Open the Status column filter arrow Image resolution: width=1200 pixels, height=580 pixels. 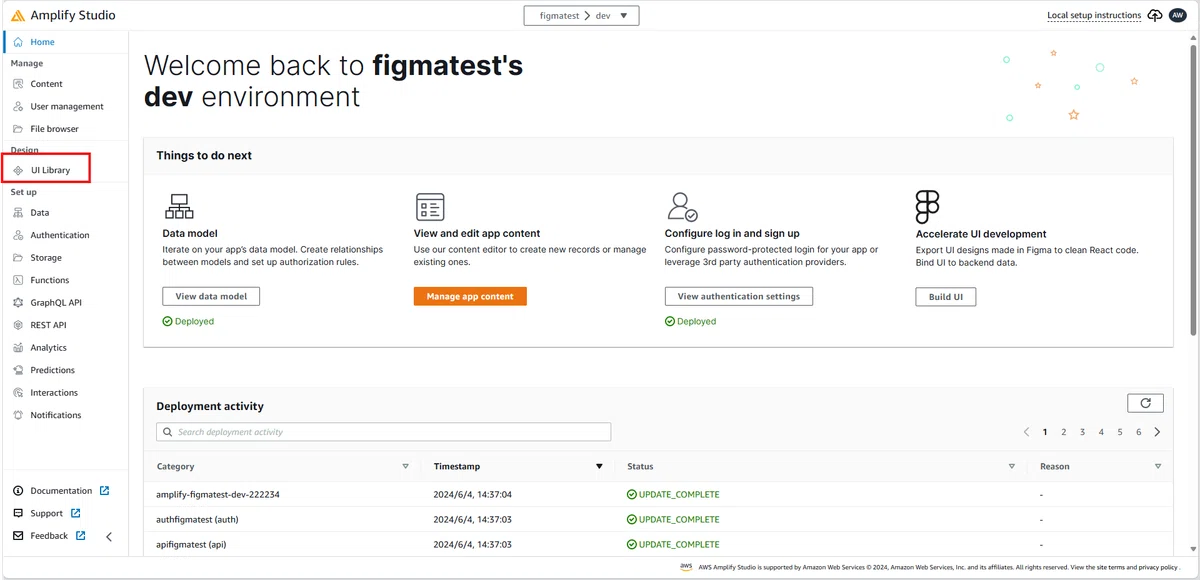(1012, 466)
